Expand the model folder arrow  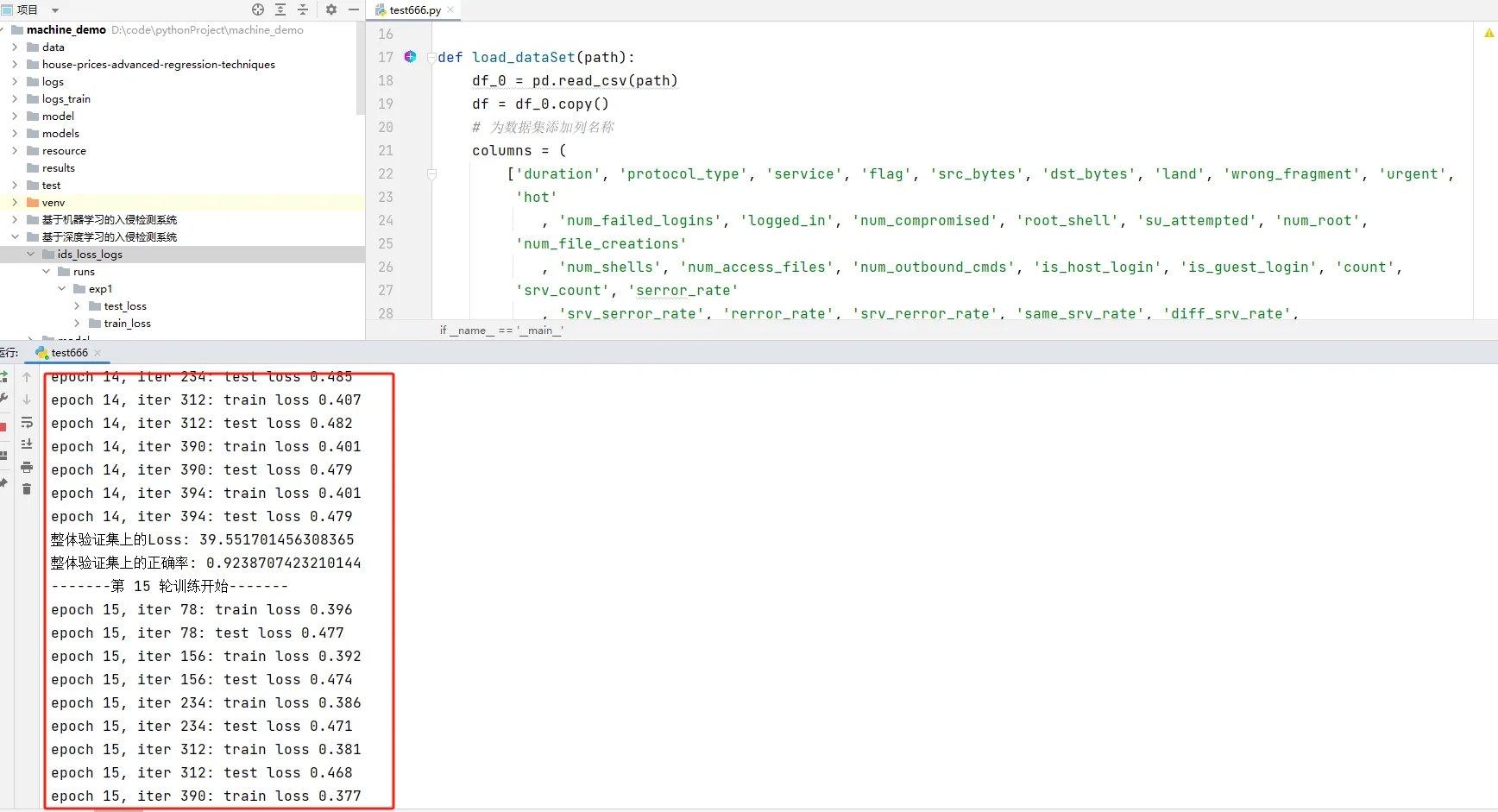(15, 116)
